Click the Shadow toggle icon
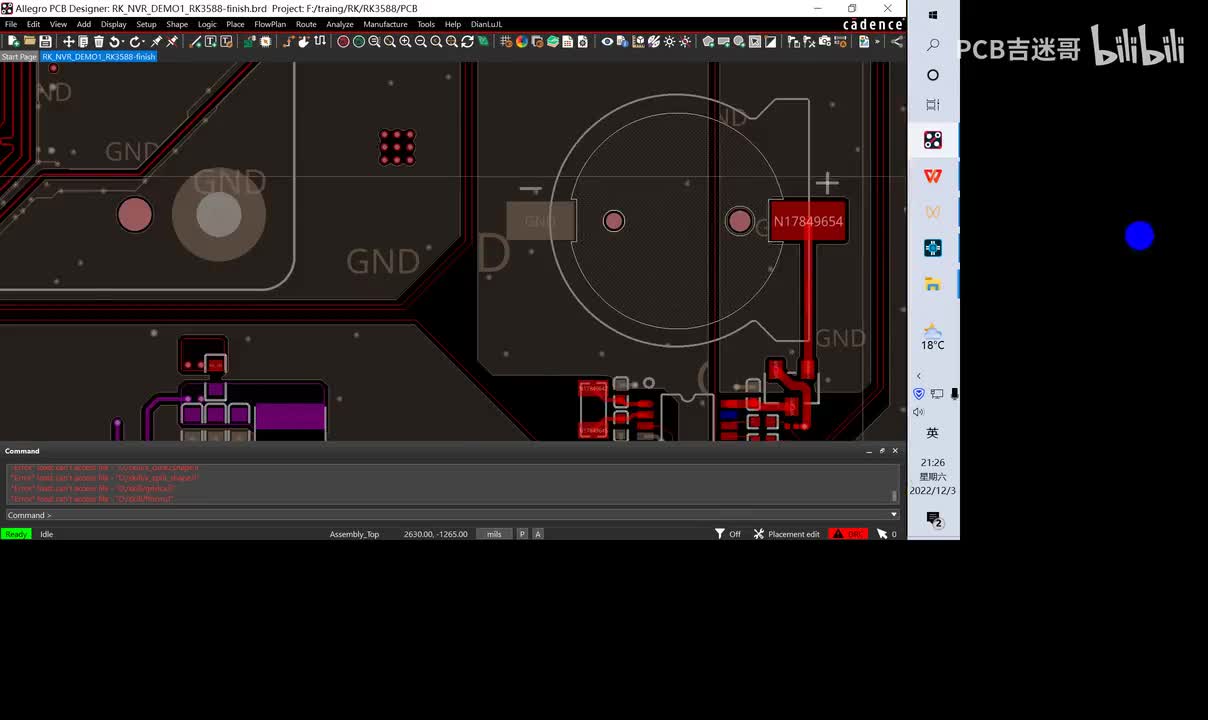Screen dimensions: 1208x720 tap(537, 41)
